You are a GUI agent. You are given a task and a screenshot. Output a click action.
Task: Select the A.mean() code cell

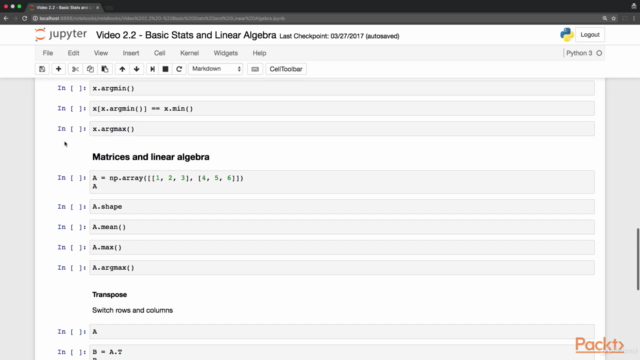pyautogui.click(x=342, y=227)
